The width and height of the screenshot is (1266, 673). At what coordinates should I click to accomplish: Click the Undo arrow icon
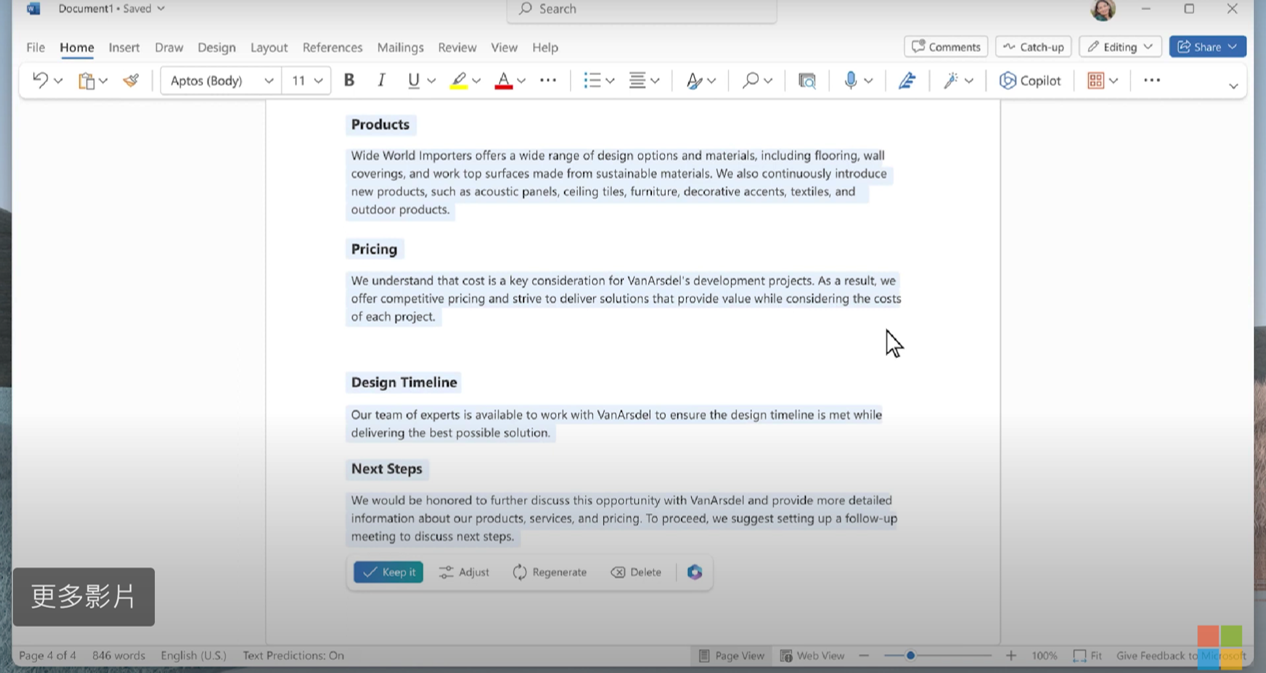(x=40, y=81)
